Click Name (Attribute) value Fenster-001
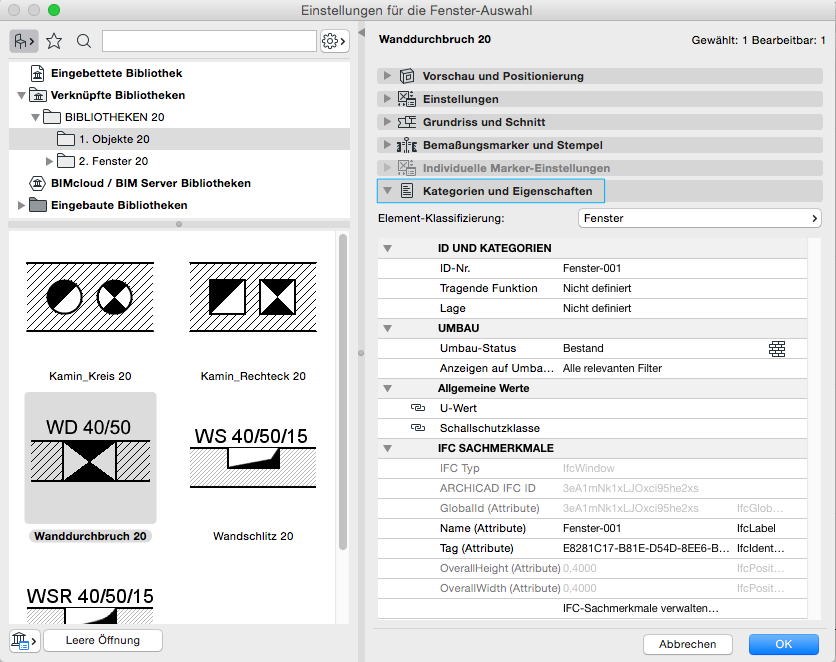The image size is (836, 662). coord(592,528)
